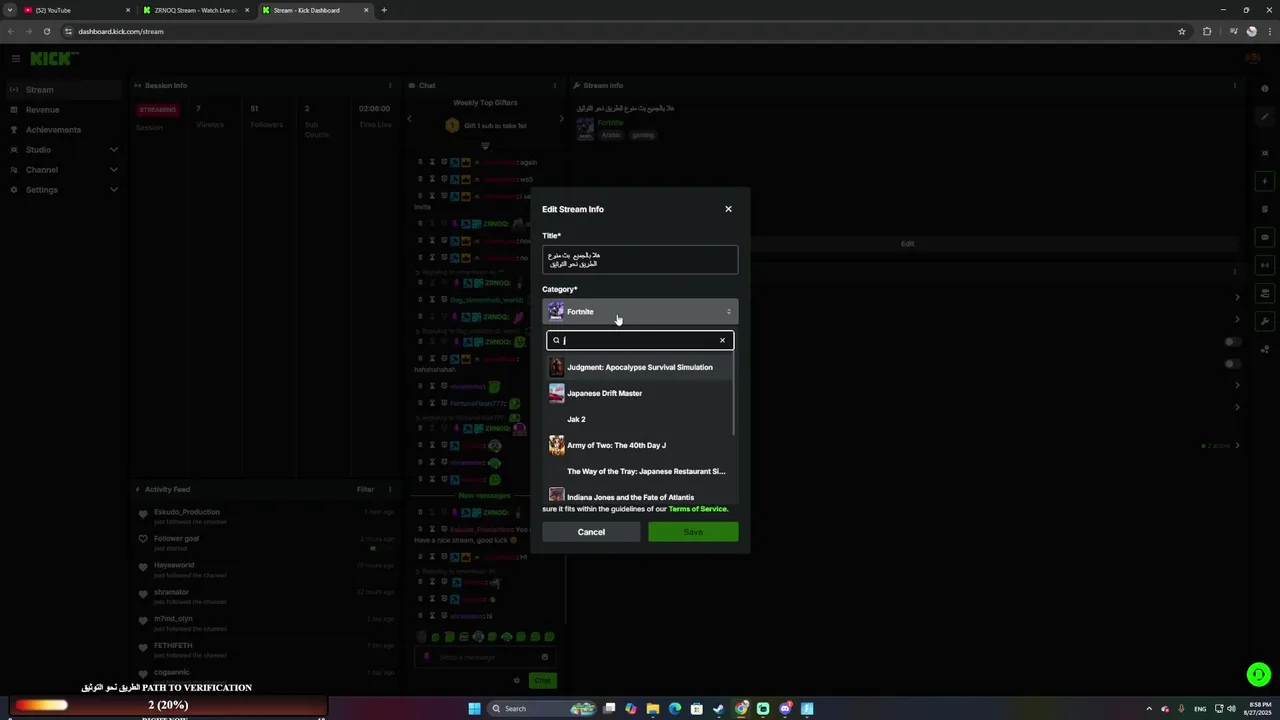Switch to the YouTube browser tab
The image size is (1280, 720).
[77, 10]
